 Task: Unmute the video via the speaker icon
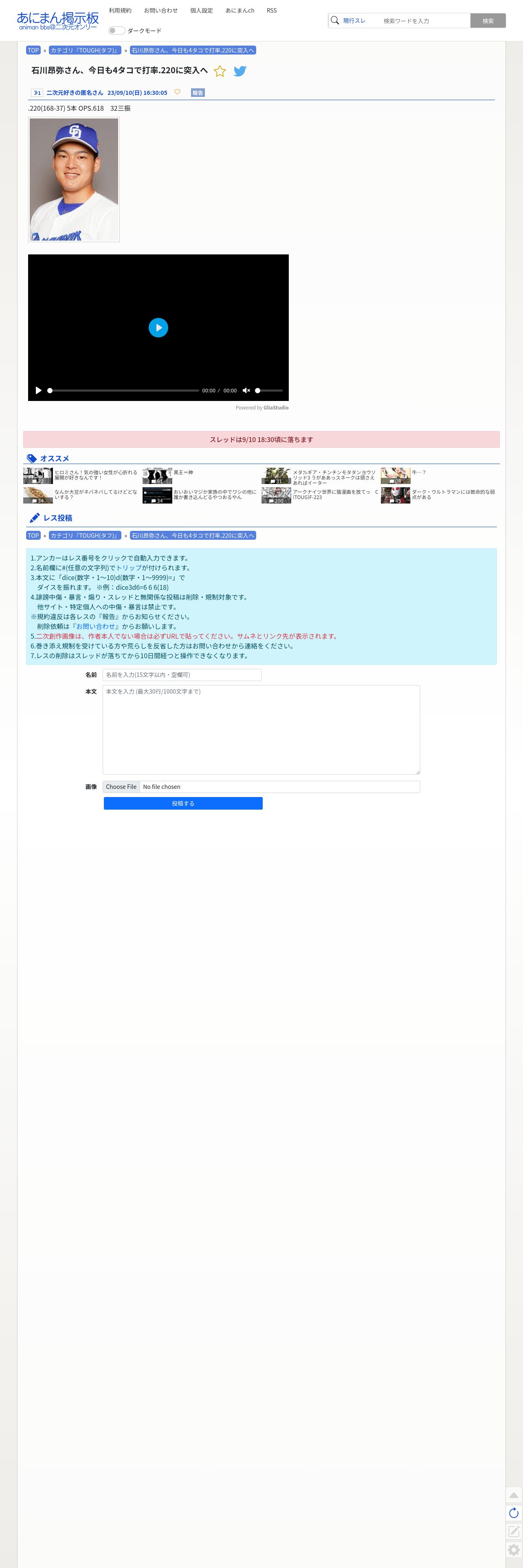pos(246,390)
